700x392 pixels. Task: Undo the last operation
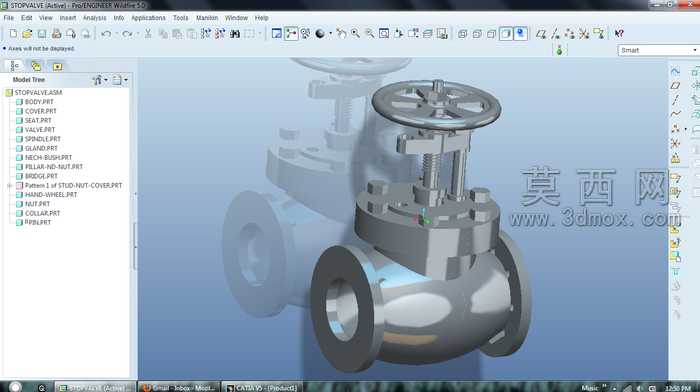106,33
